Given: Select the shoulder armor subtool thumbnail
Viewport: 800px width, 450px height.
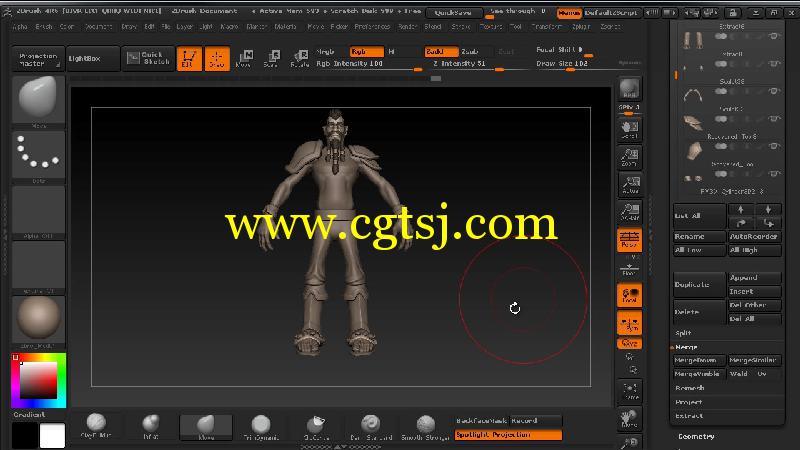Looking at the screenshot, I should (x=692, y=122).
